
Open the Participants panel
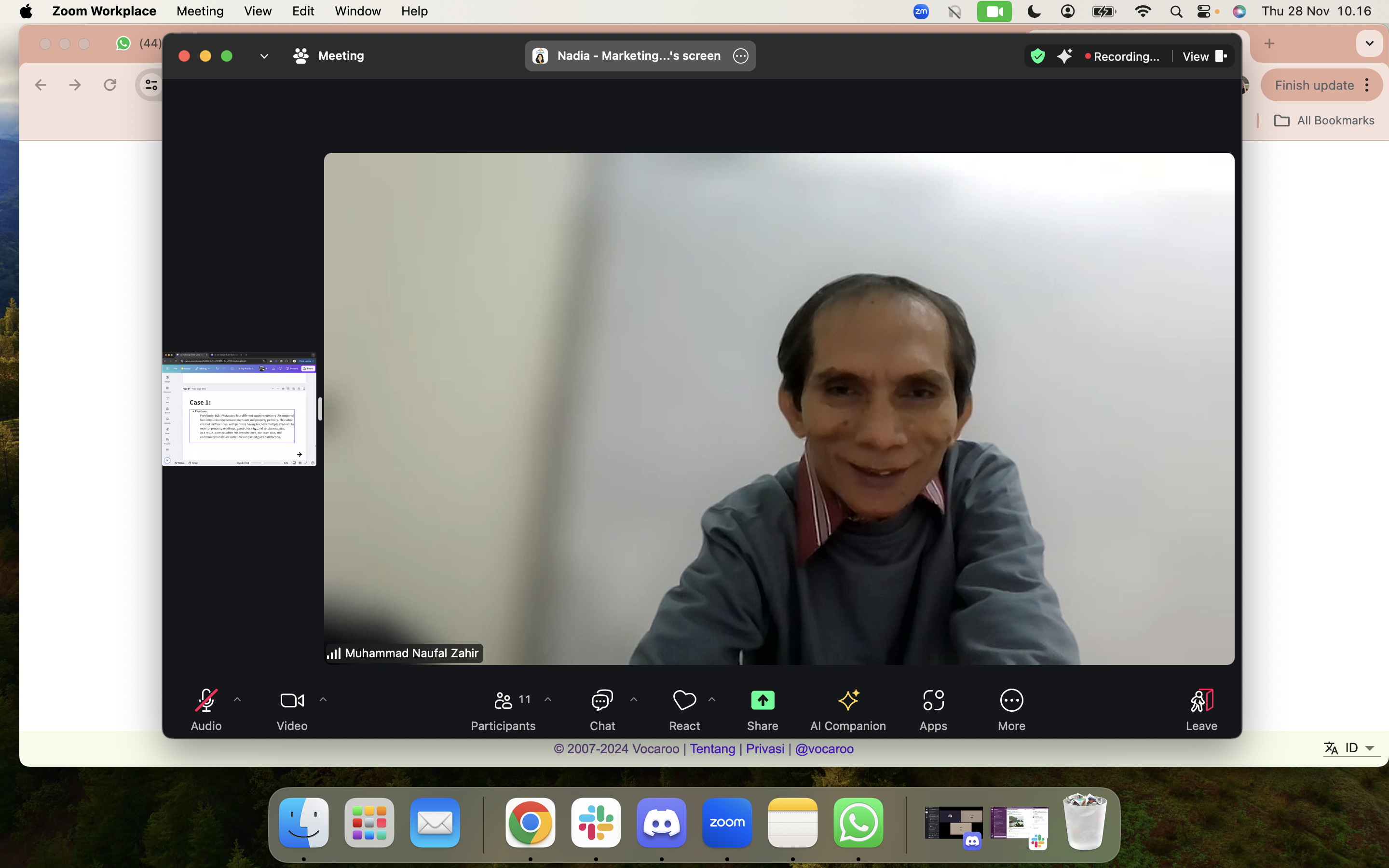tap(503, 710)
